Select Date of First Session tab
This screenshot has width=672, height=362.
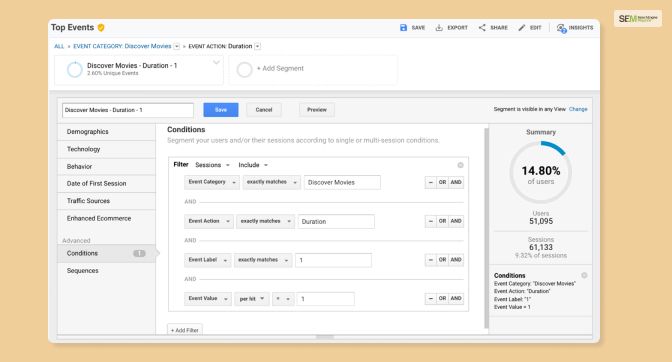pyautogui.click(x=106, y=184)
